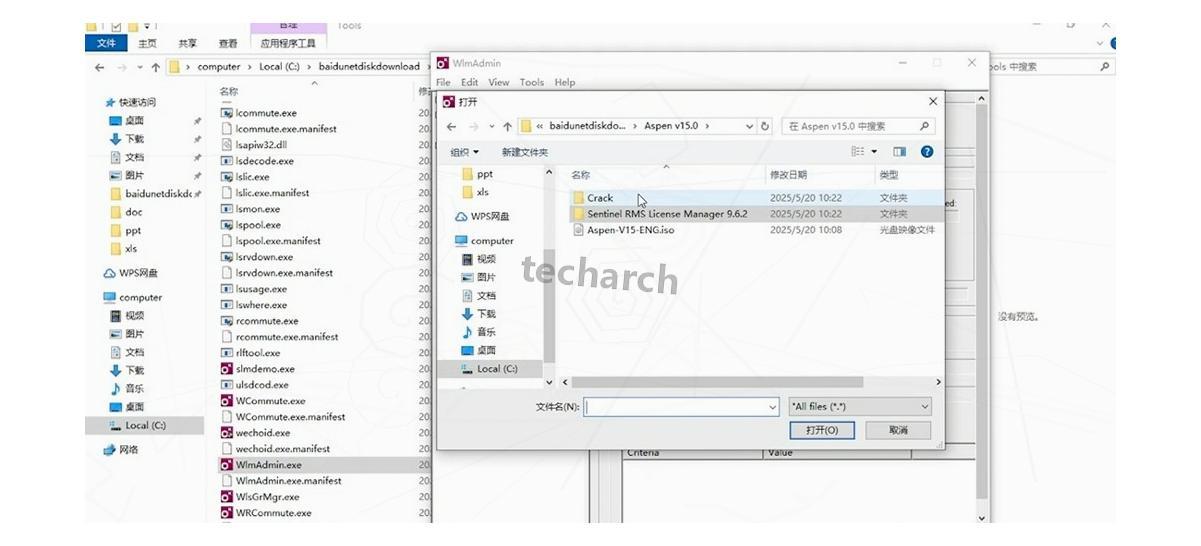Click the dialog horizontal scrollbar
Viewport: 1201px width, 546px height.
click(717, 382)
